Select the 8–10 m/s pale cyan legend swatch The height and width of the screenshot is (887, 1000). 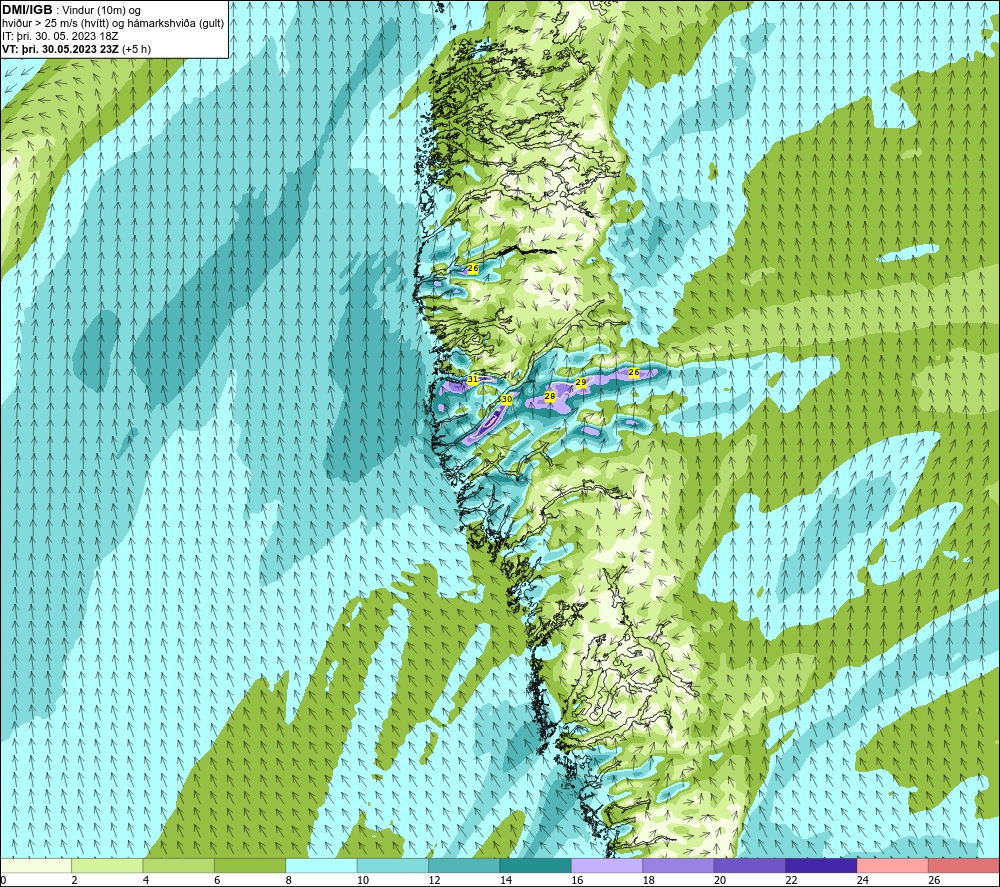pos(321,865)
